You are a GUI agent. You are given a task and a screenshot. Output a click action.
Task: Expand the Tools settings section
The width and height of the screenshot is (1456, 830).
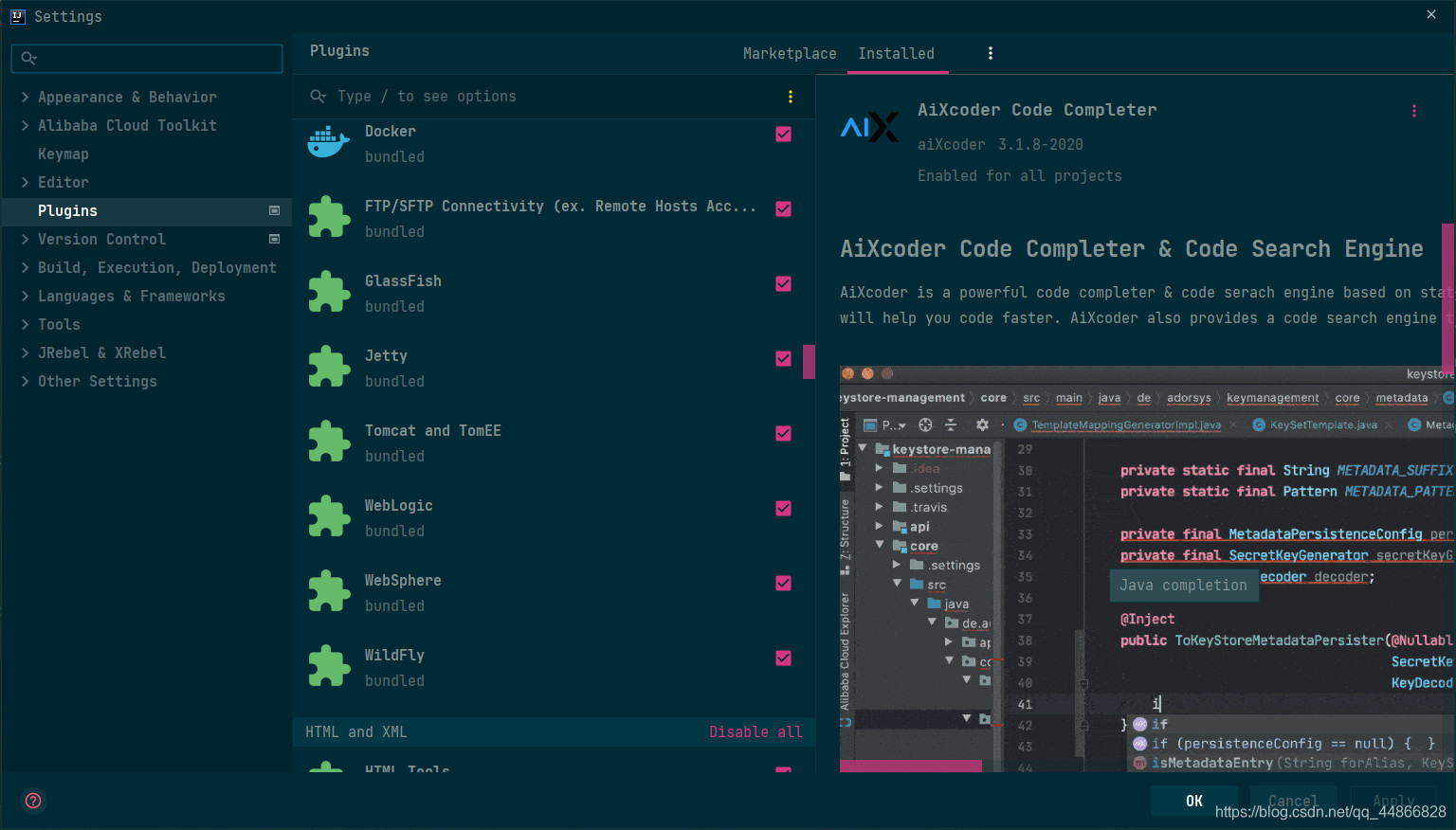pyautogui.click(x=25, y=324)
